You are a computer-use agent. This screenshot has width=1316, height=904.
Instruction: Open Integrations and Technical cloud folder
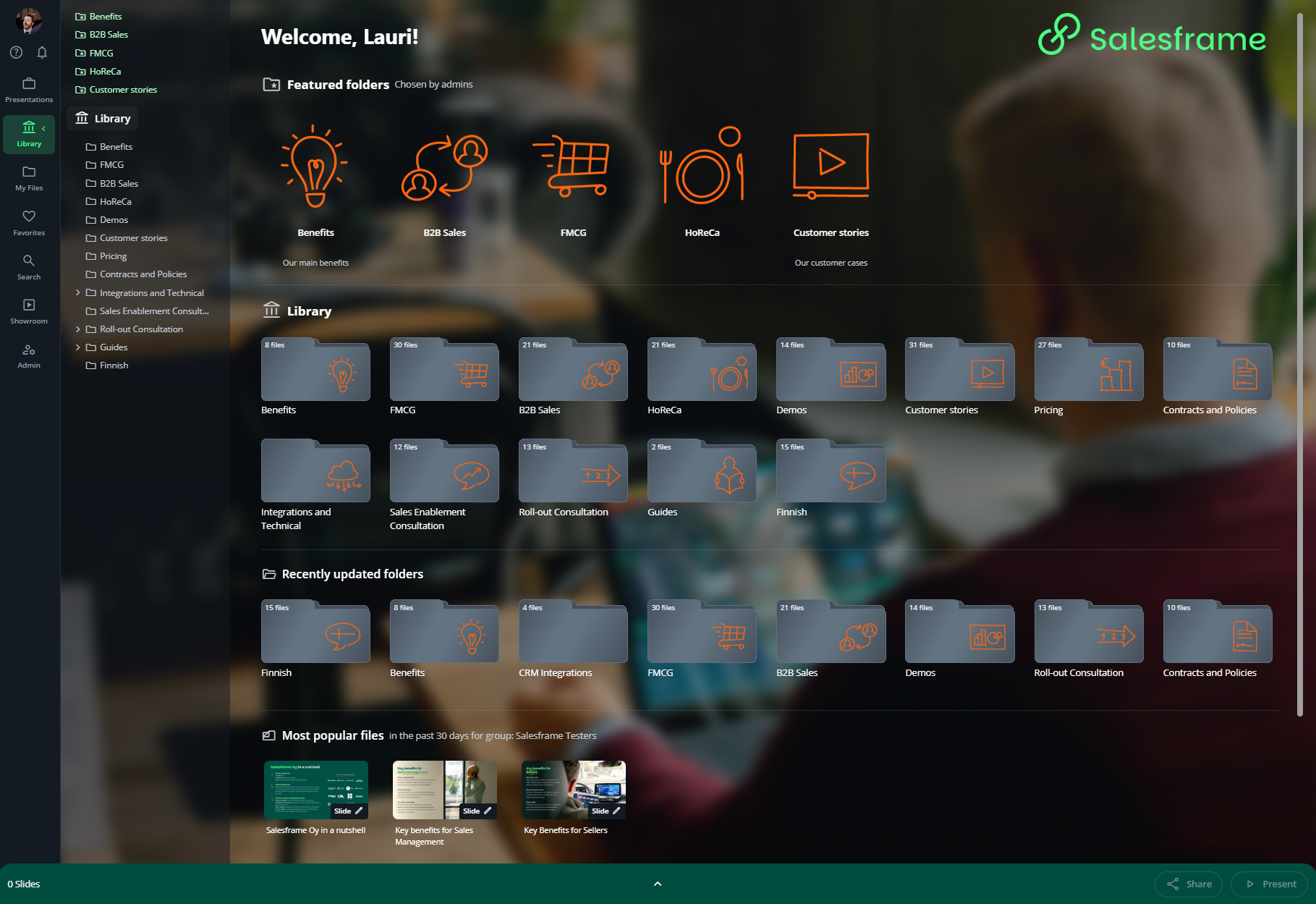[x=315, y=471]
